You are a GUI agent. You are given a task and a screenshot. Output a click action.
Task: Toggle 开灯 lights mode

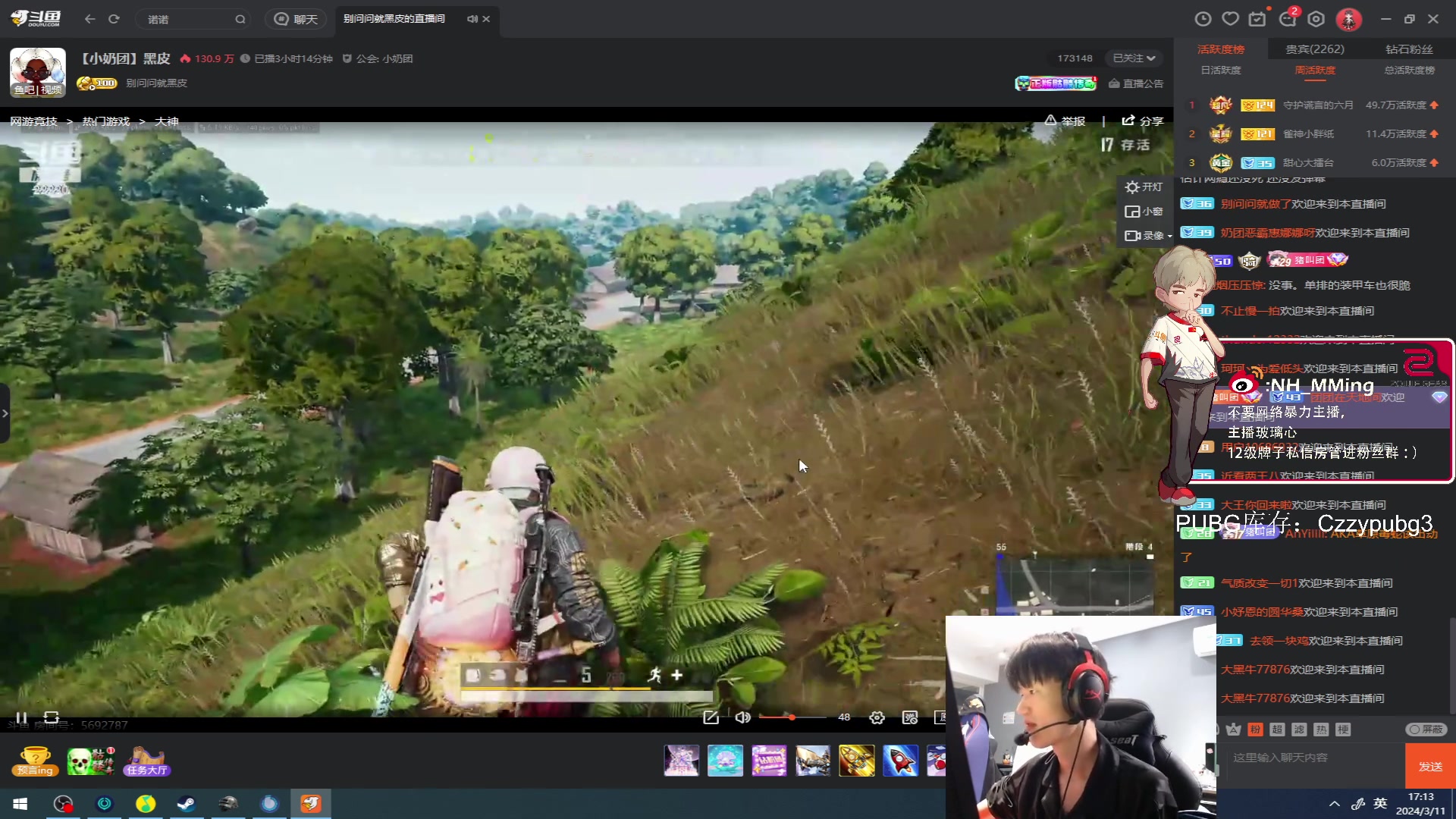click(1144, 187)
